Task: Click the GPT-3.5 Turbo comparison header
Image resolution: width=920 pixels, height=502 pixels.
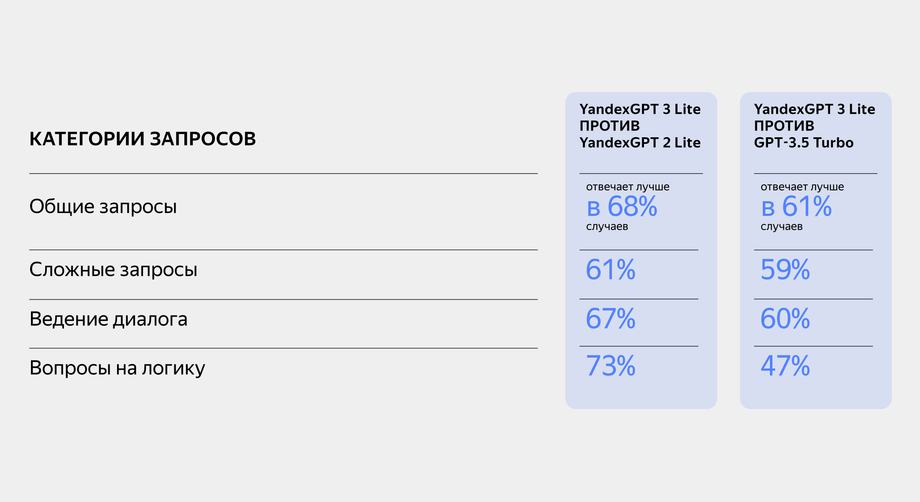Action: point(814,126)
